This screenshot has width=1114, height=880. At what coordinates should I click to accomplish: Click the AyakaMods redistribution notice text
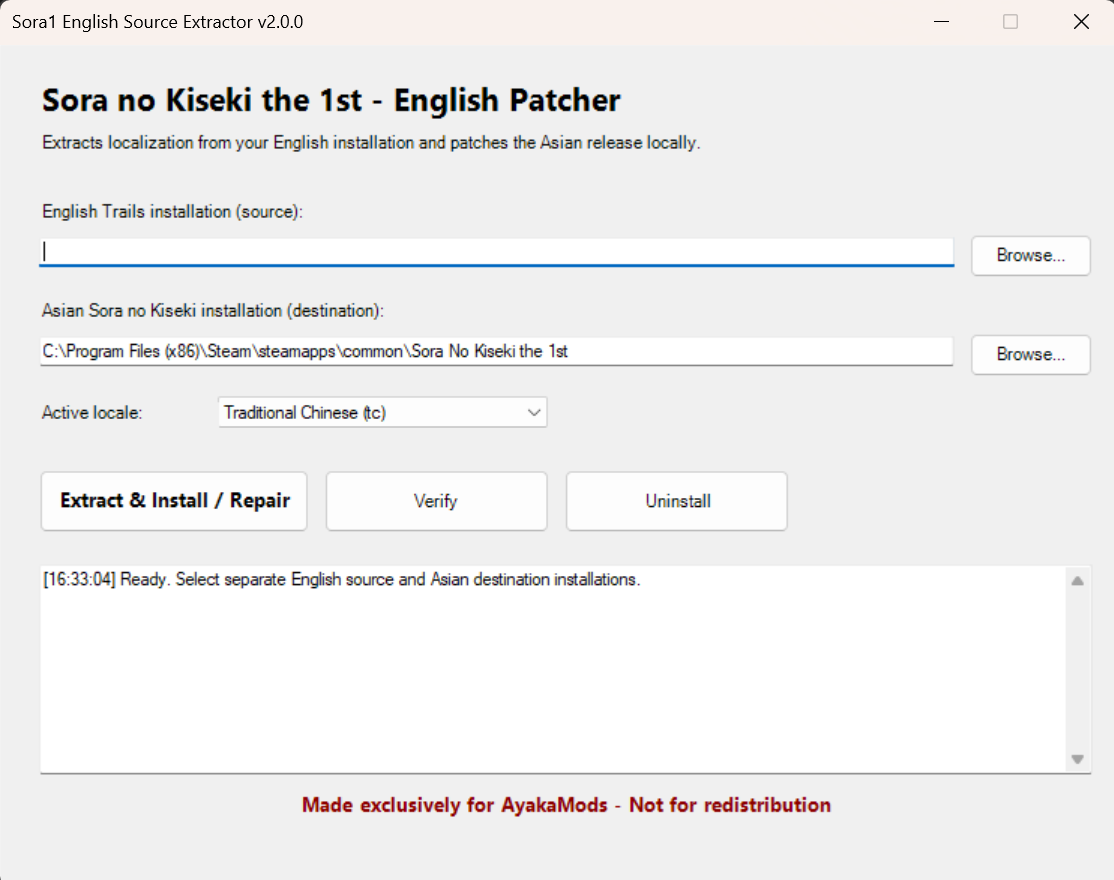coord(566,805)
